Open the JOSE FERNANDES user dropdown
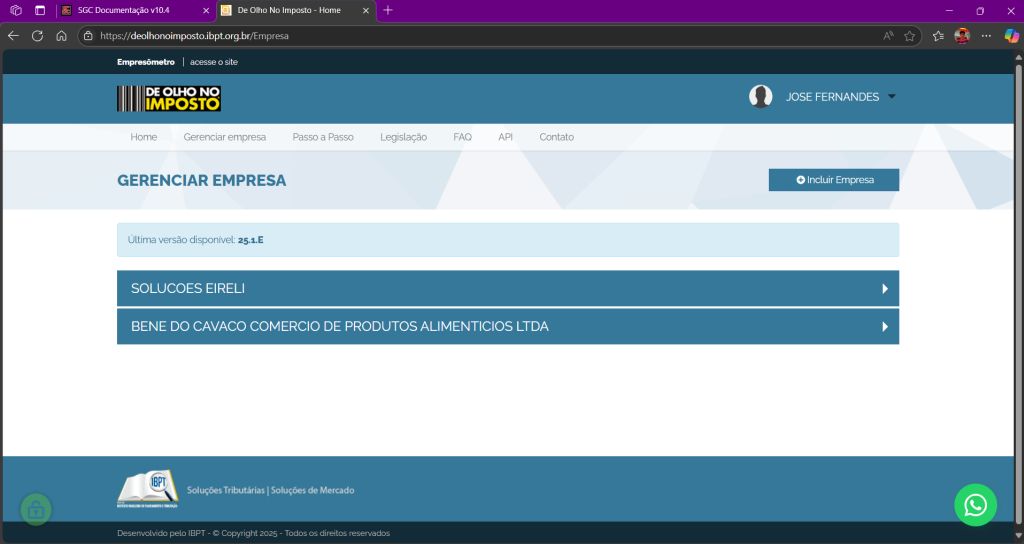Screen dimensions: 1024x544 coord(840,97)
